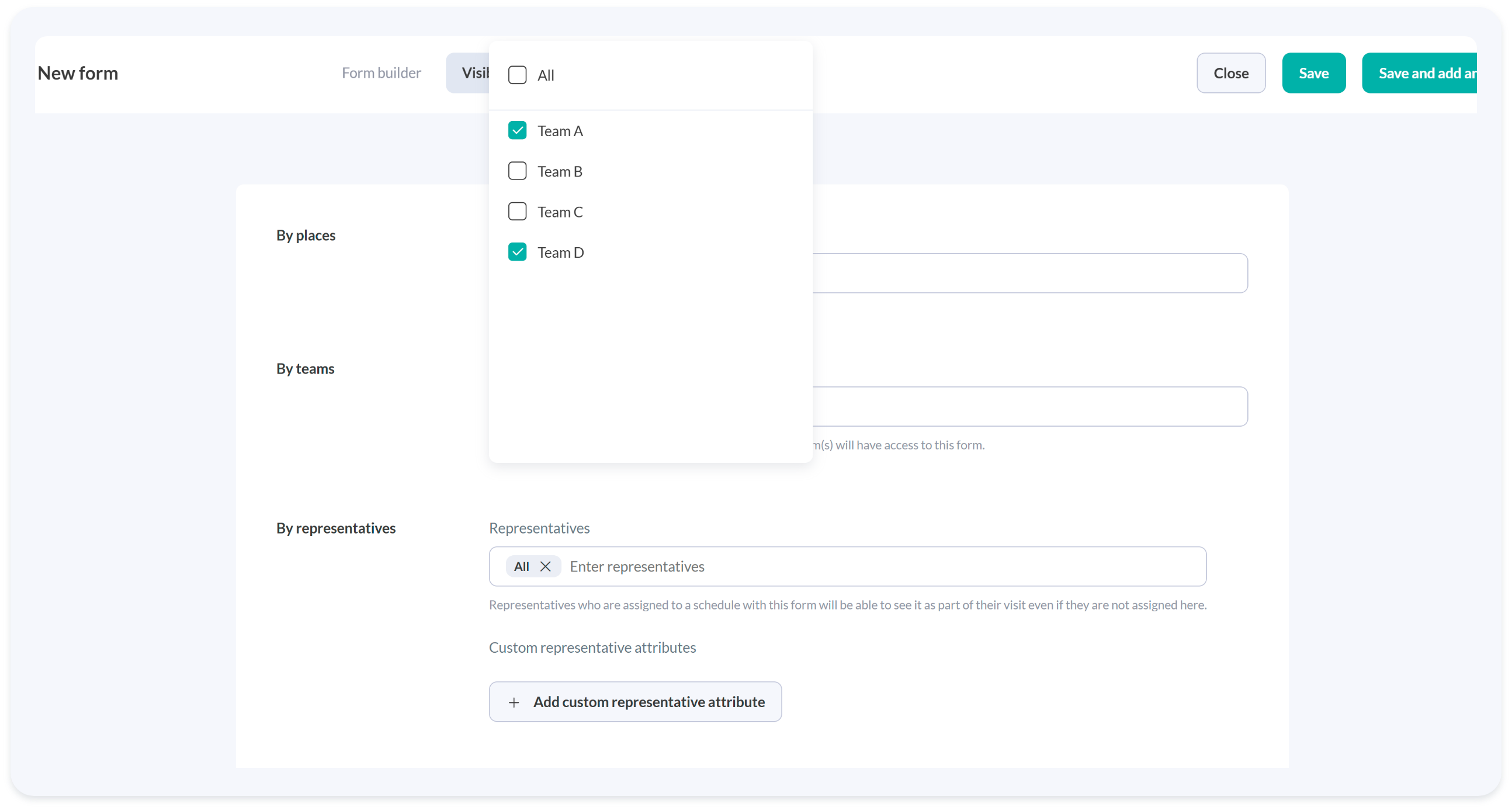Select Team A label in list
Viewport: 1512px width, 810px height.
point(560,131)
